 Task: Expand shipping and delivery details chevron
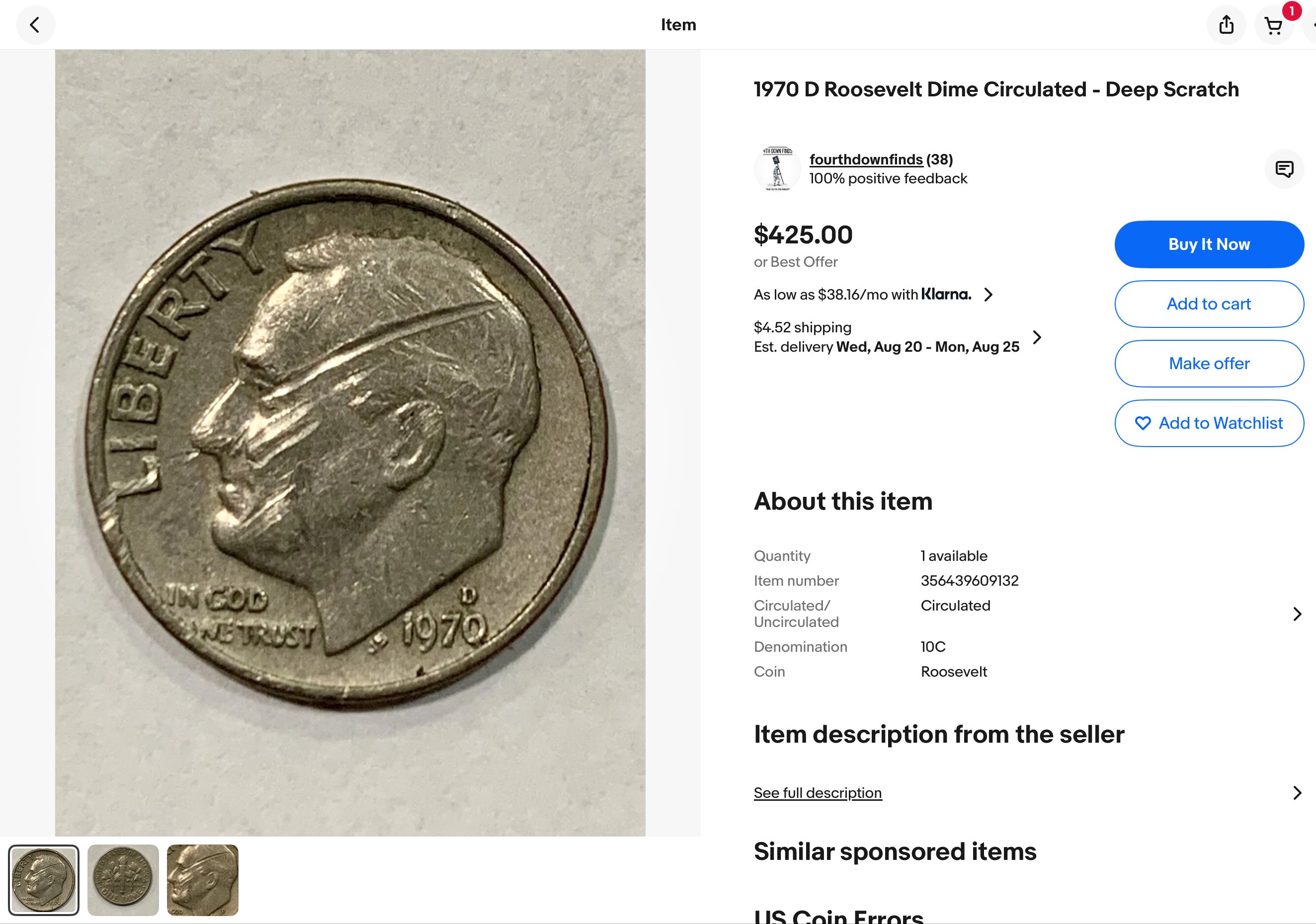click(x=1037, y=337)
